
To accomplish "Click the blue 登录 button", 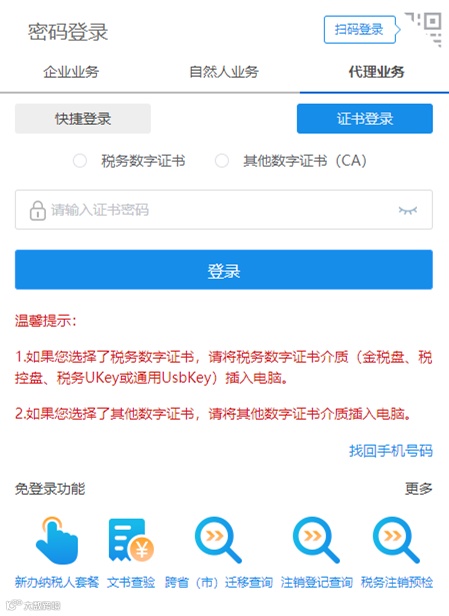I will pos(224,270).
